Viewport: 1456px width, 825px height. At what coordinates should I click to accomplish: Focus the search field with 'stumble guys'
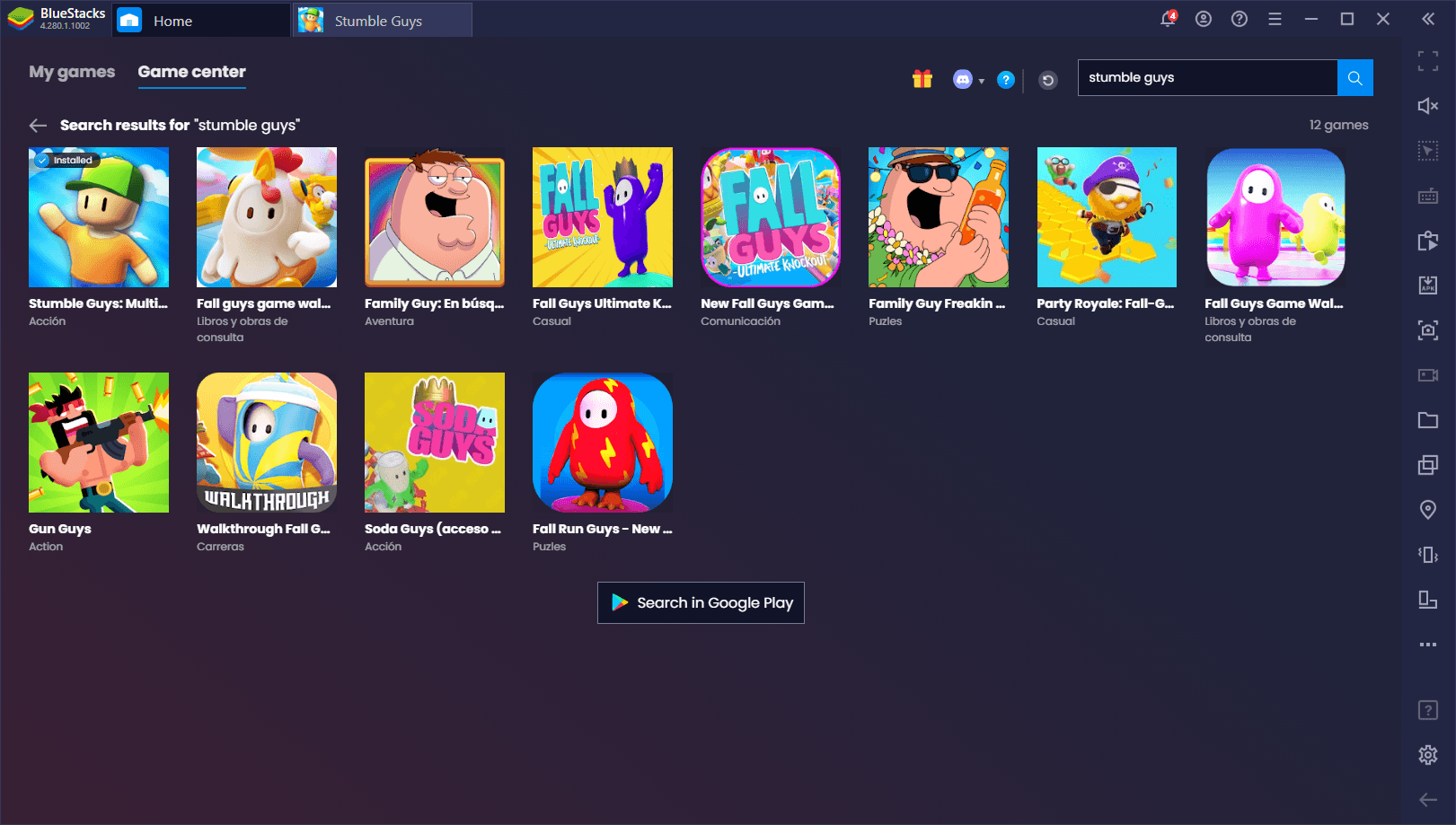pos(1207,78)
